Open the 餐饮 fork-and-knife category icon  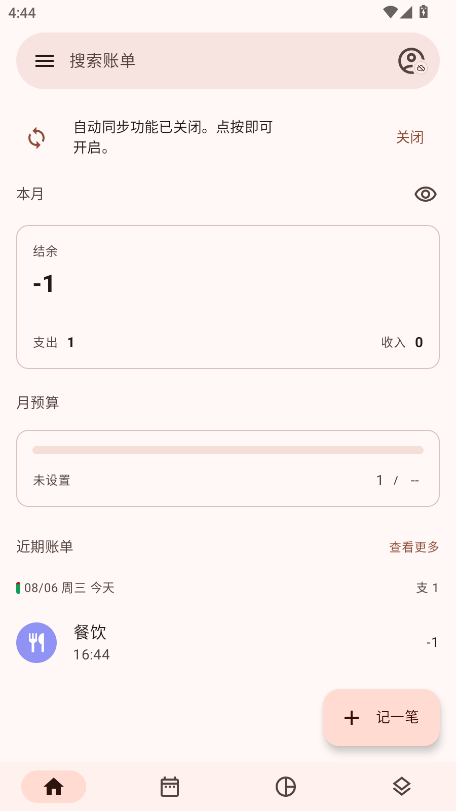37,642
